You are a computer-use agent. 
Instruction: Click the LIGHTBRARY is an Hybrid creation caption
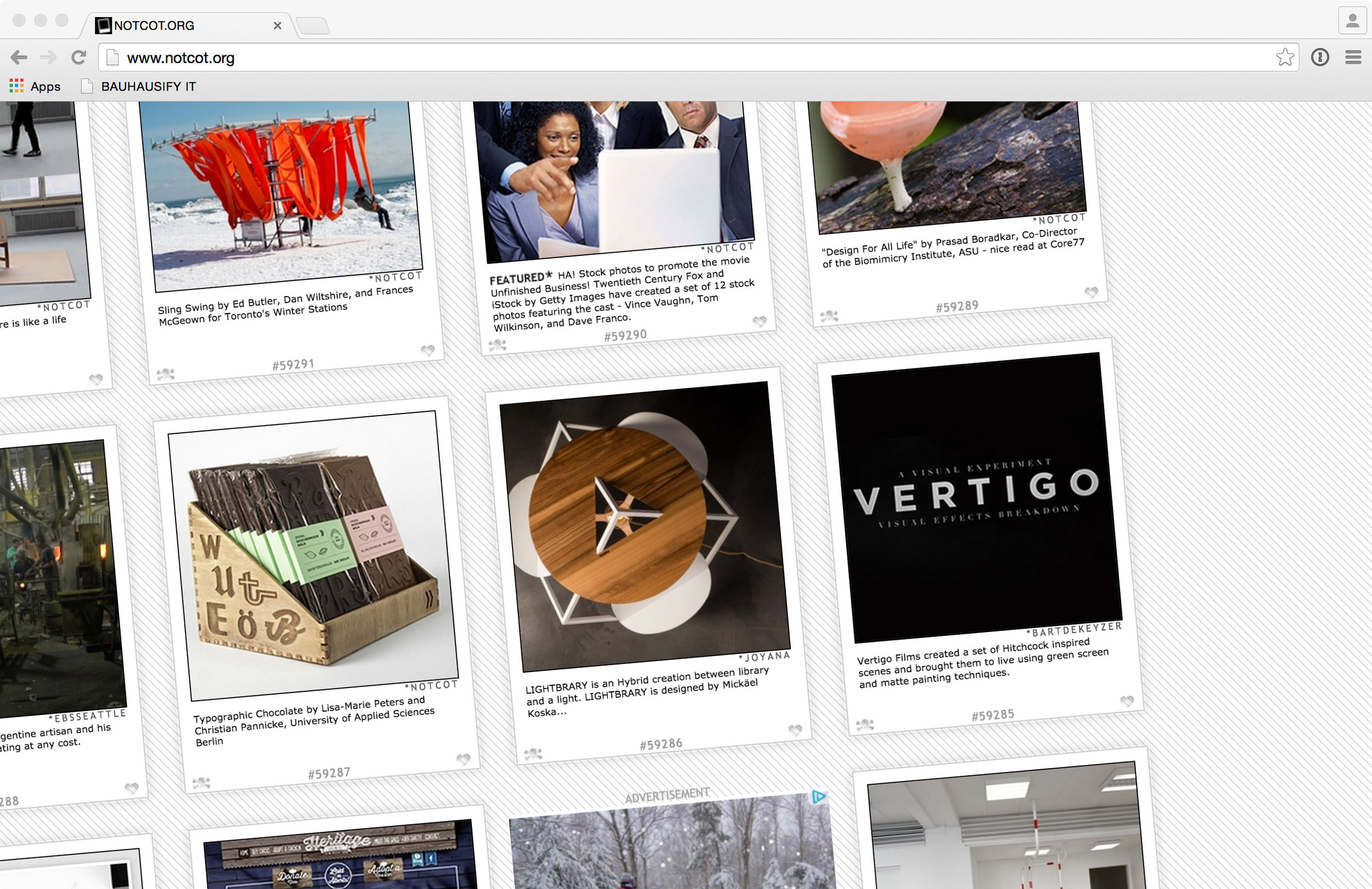tap(648, 691)
